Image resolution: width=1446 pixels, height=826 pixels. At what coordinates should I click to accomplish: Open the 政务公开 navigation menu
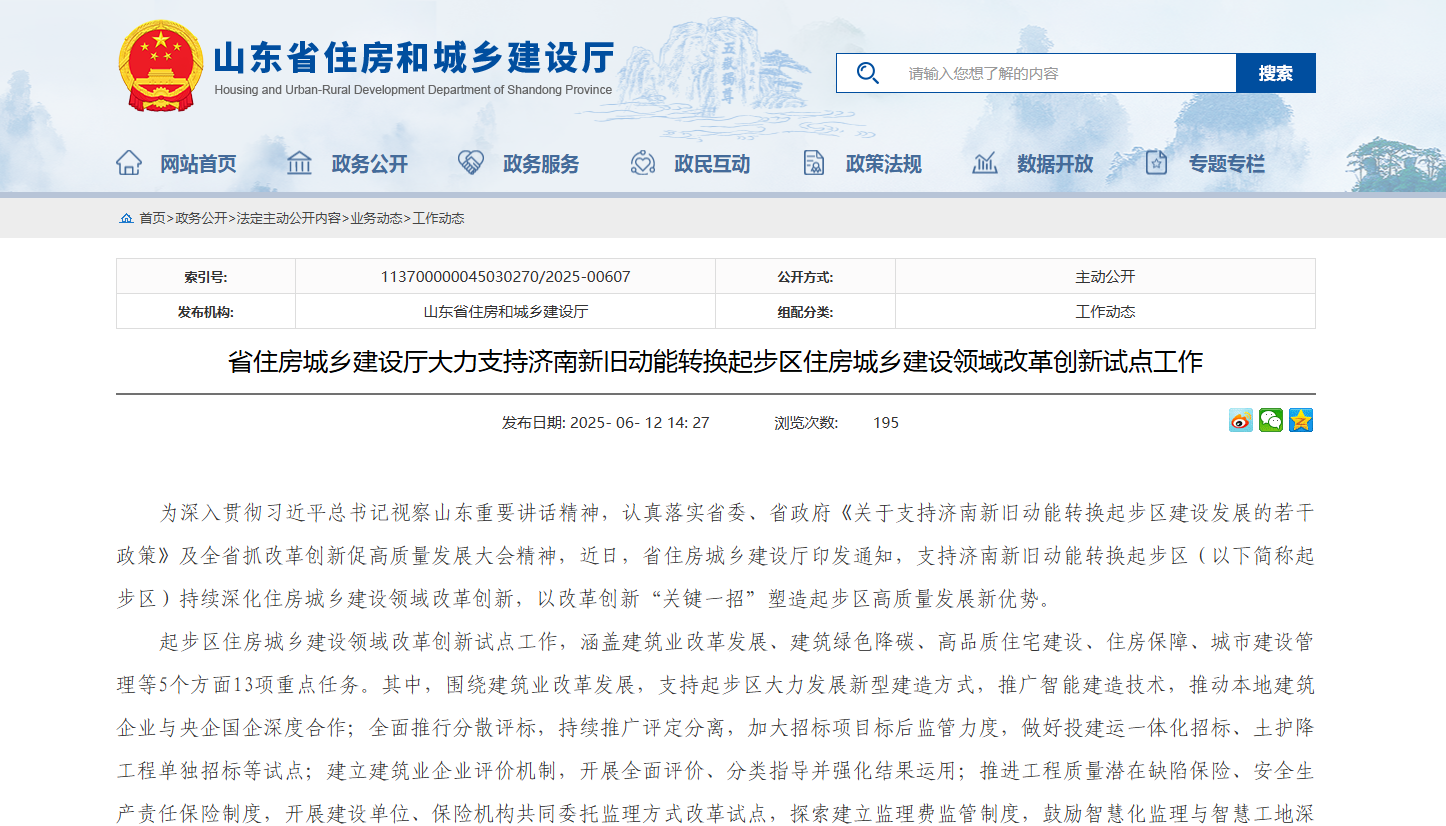pos(369,164)
